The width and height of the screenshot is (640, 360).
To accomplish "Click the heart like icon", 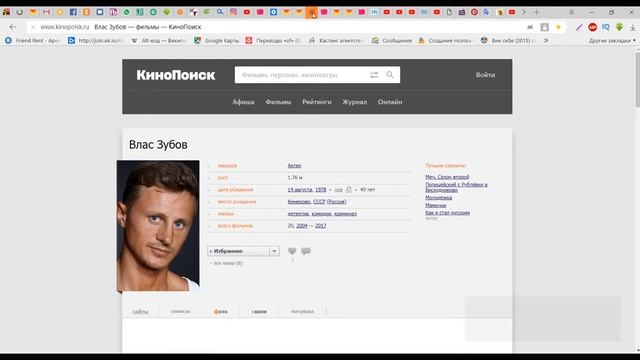I will click(x=292, y=251).
